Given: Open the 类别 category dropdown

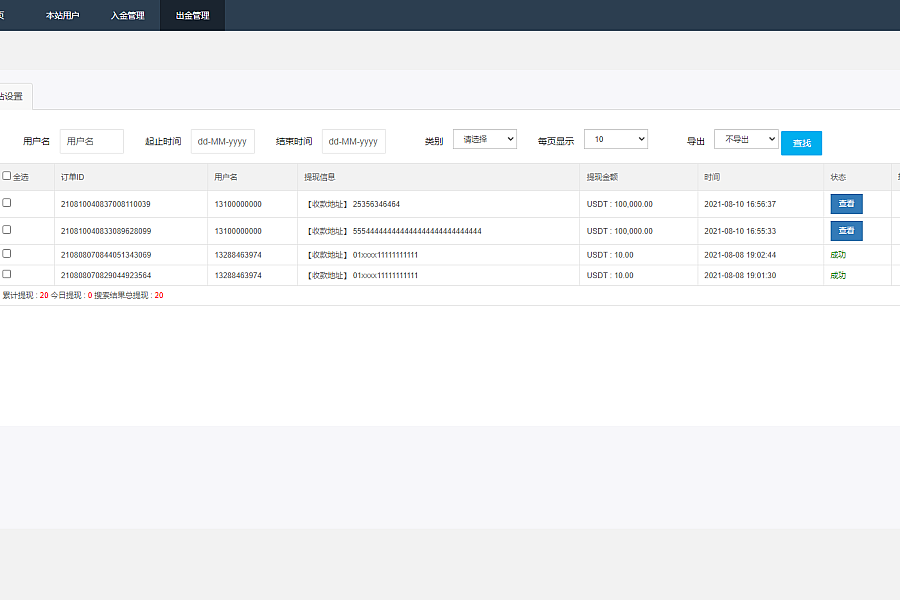Looking at the screenshot, I should 484,140.
